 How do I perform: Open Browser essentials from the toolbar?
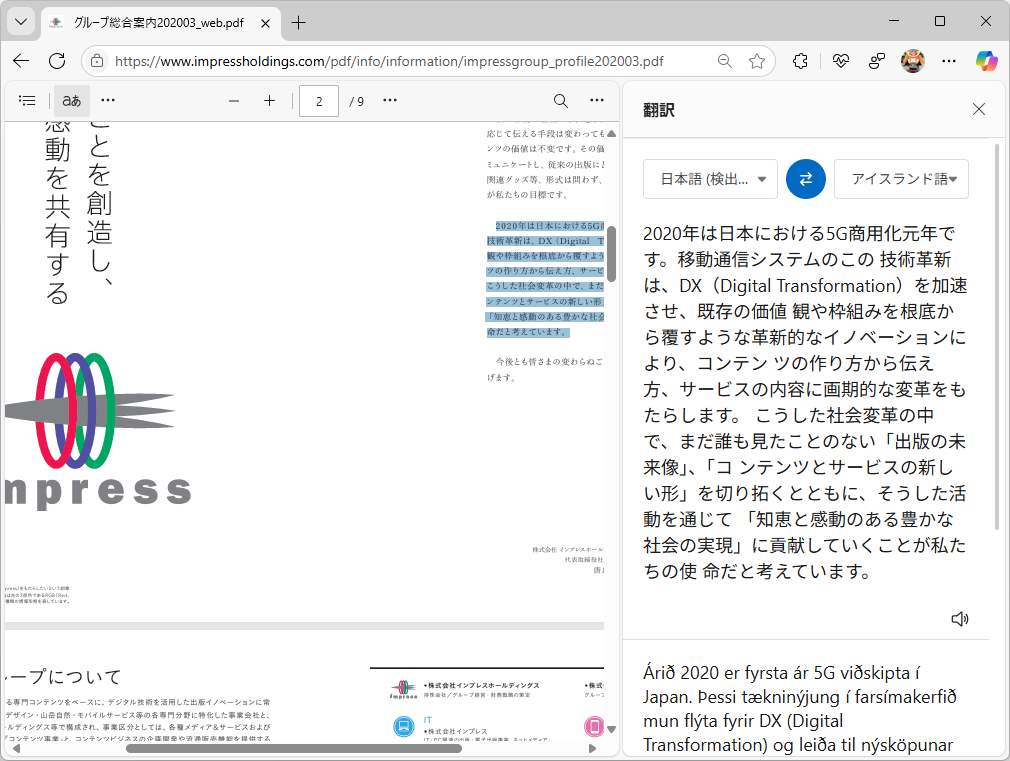pos(841,61)
